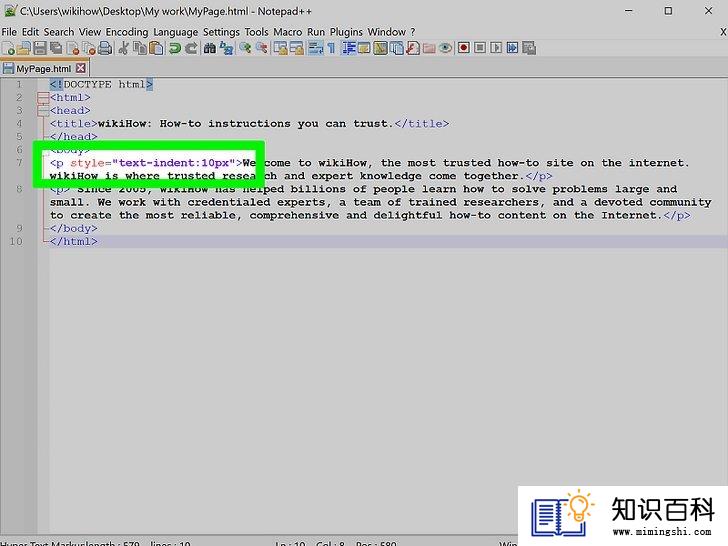Open the Tools menu
Viewport: 728px width, 546px height.
point(257,32)
